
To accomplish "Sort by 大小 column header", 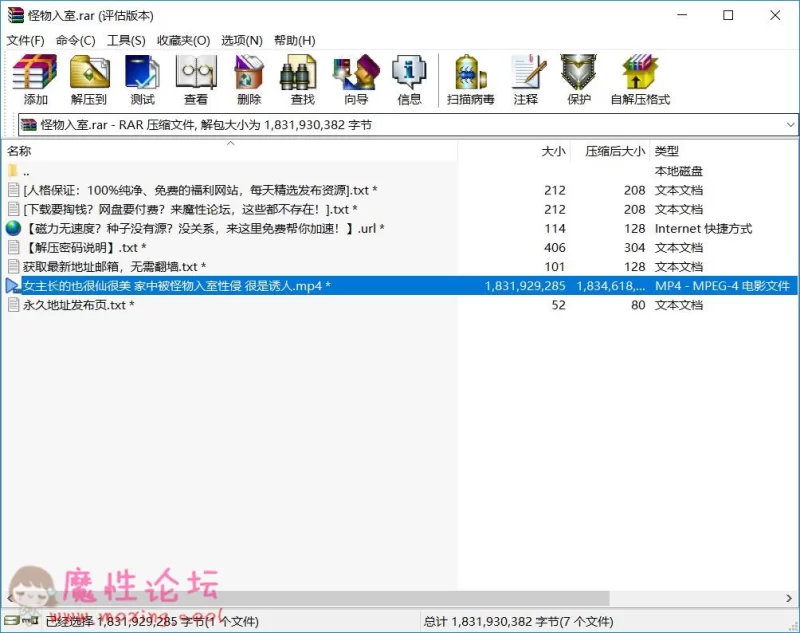I will point(514,151).
